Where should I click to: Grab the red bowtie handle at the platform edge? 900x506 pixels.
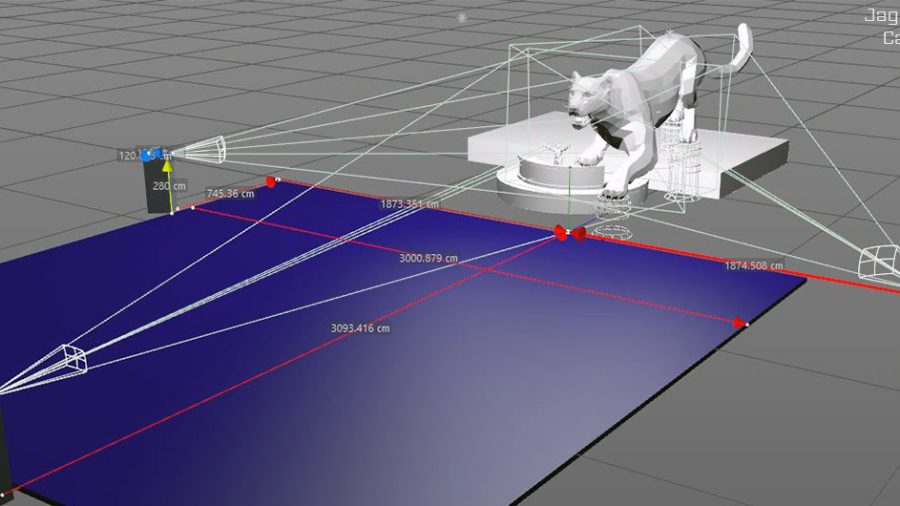coord(568,233)
